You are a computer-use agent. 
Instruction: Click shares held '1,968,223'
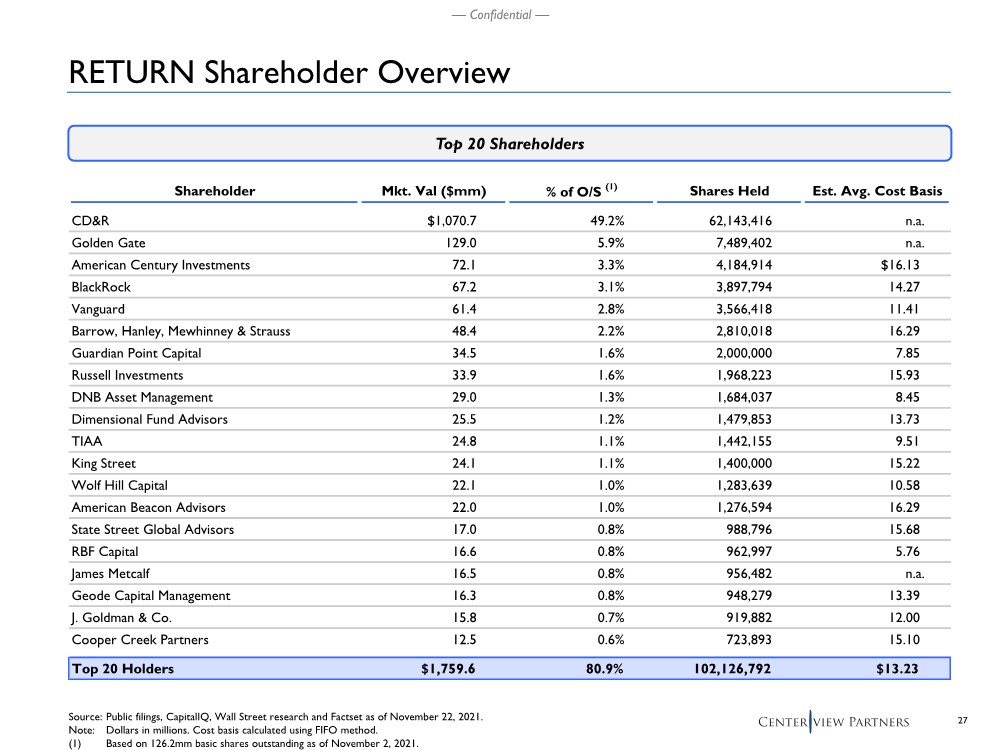[744, 375]
